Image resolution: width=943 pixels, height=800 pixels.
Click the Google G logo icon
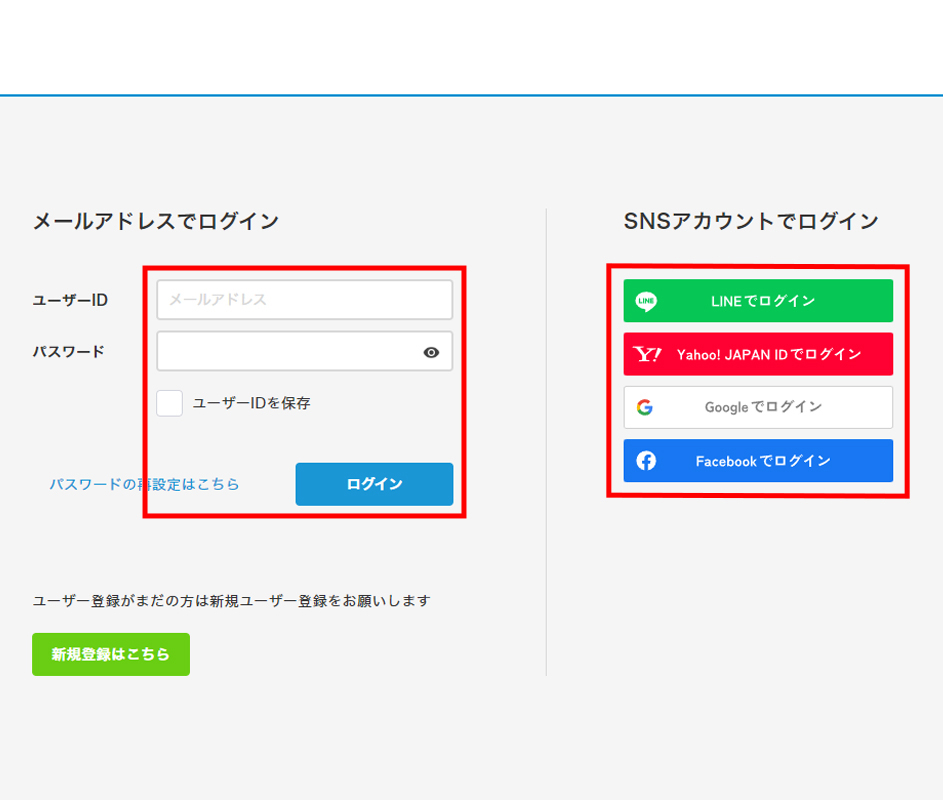(645, 407)
